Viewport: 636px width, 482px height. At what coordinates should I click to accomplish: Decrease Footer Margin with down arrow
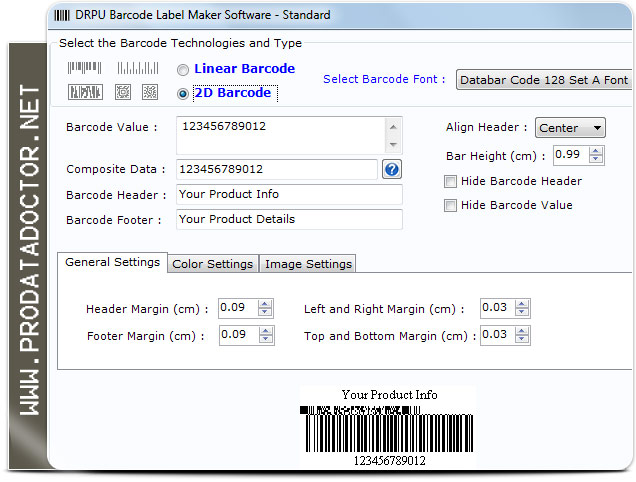tap(265, 340)
